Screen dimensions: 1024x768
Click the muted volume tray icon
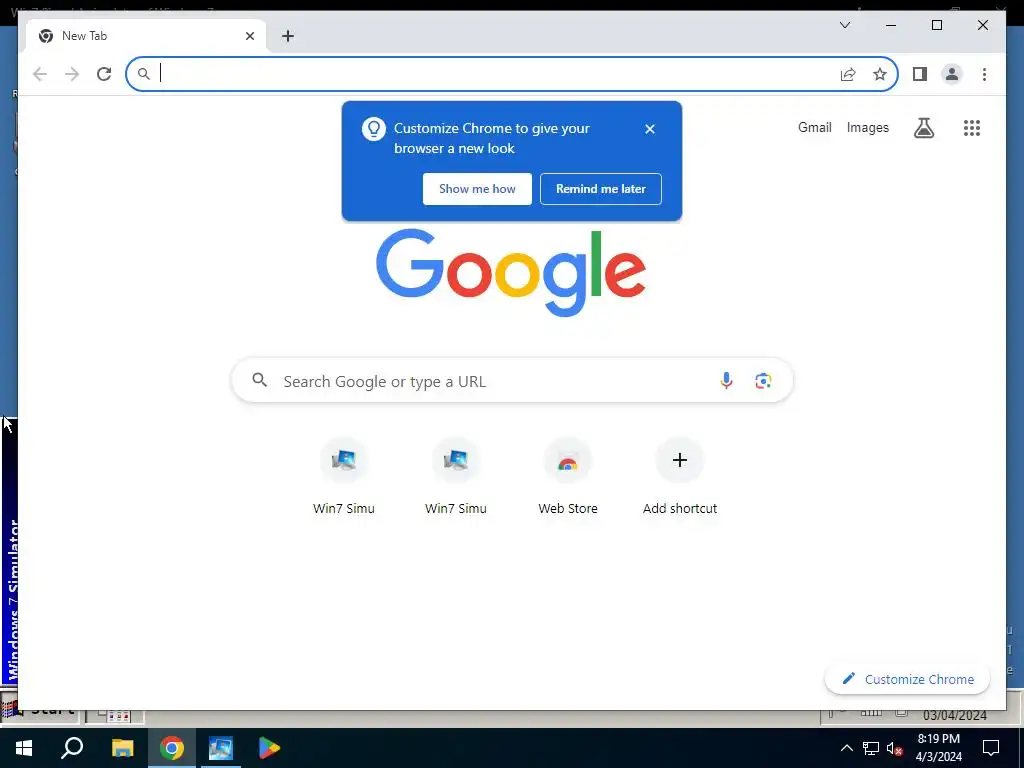pos(895,748)
